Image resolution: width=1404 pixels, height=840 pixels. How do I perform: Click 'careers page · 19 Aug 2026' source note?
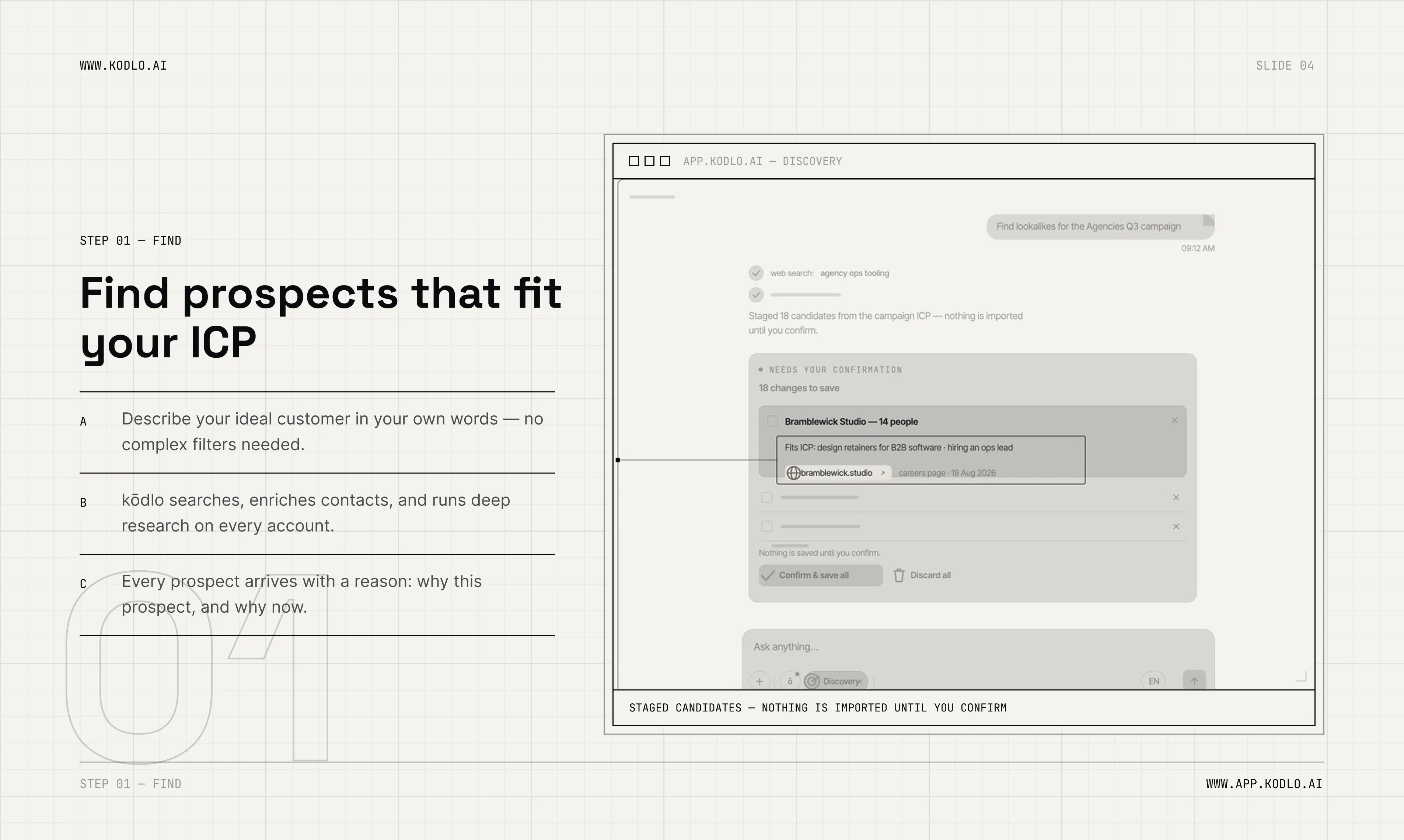click(947, 473)
